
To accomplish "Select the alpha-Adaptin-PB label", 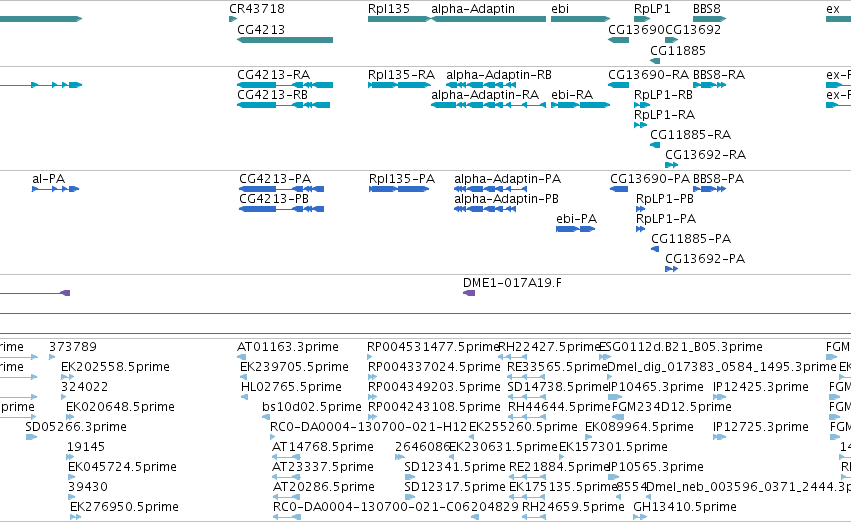I will pos(506,199).
